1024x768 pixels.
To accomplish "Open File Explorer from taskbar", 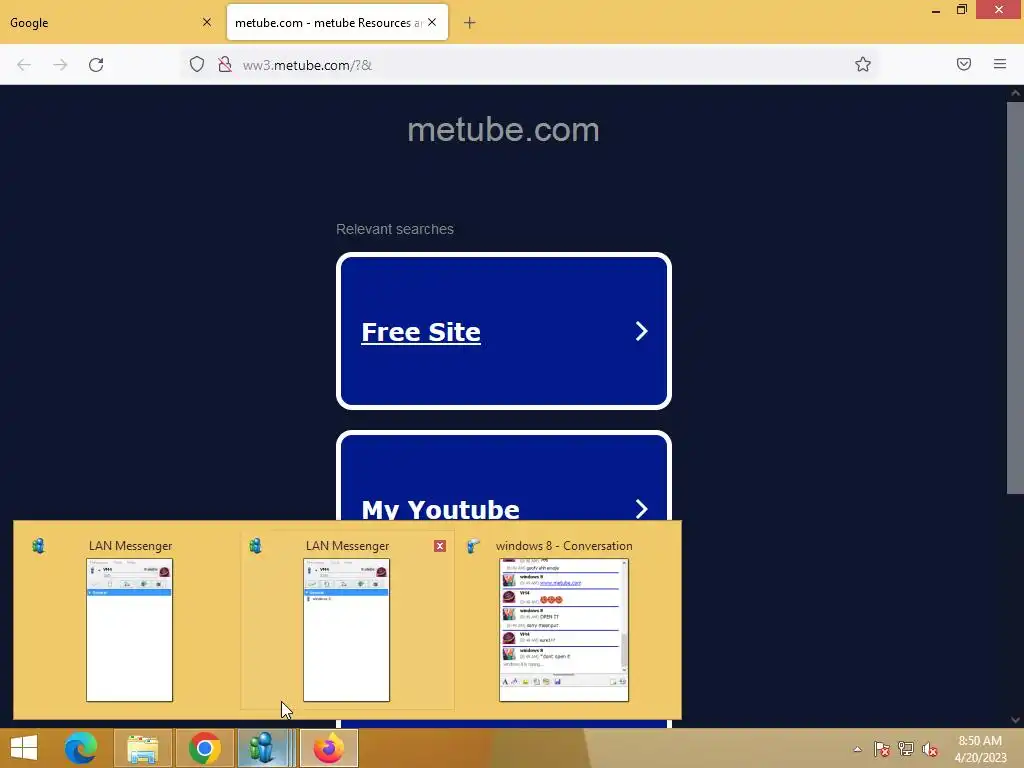I will [x=142, y=748].
